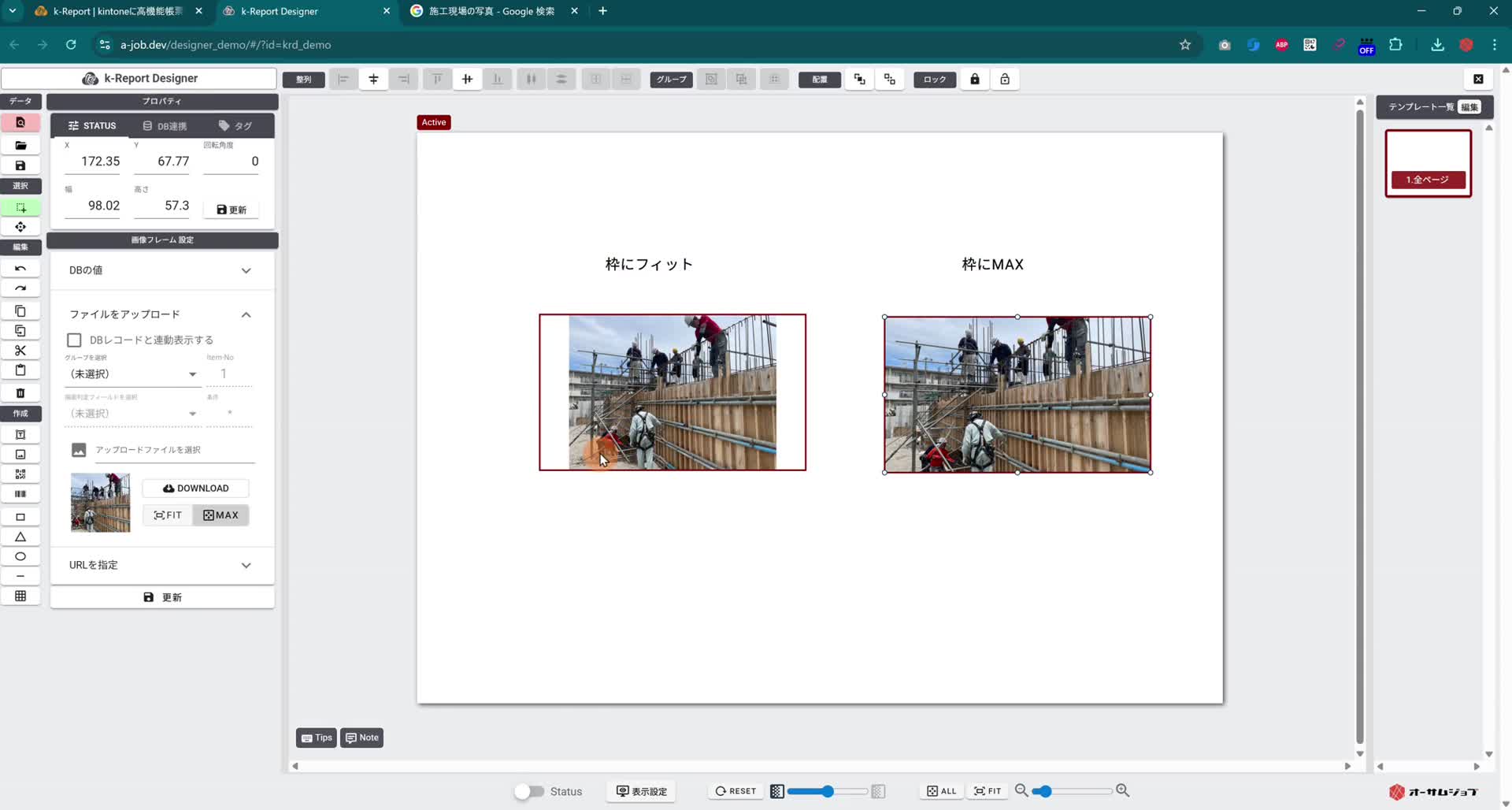Switch to the DB連携 tab in the properties panel

pyautogui.click(x=164, y=125)
